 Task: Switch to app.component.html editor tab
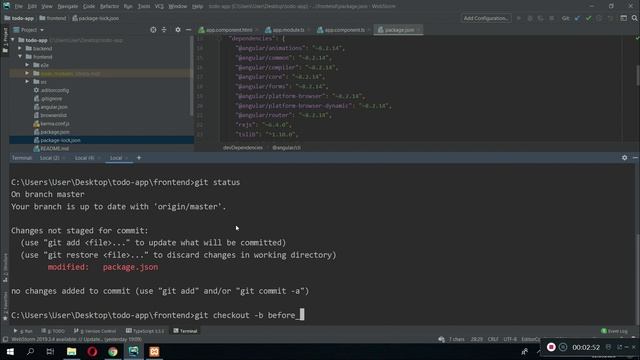point(229,30)
